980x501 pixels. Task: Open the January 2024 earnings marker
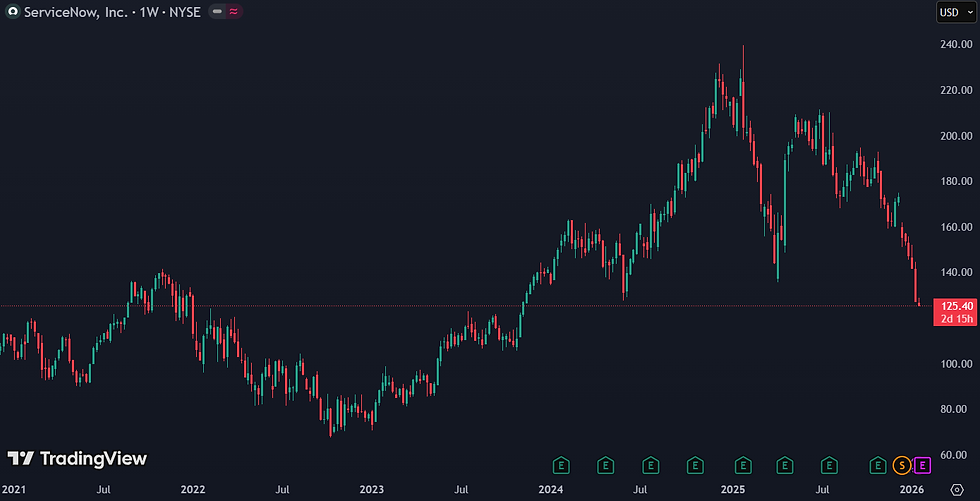click(561, 465)
